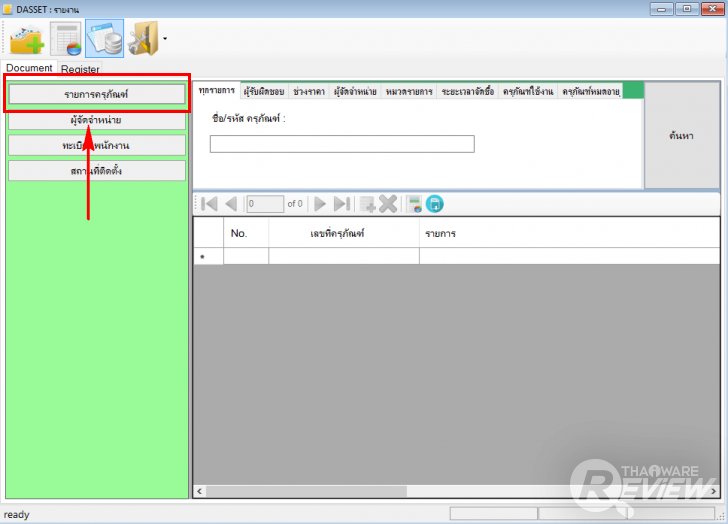Go to last record navigator icon
The width and height of the screenshot is (728, 524).
tap(342, 204)
